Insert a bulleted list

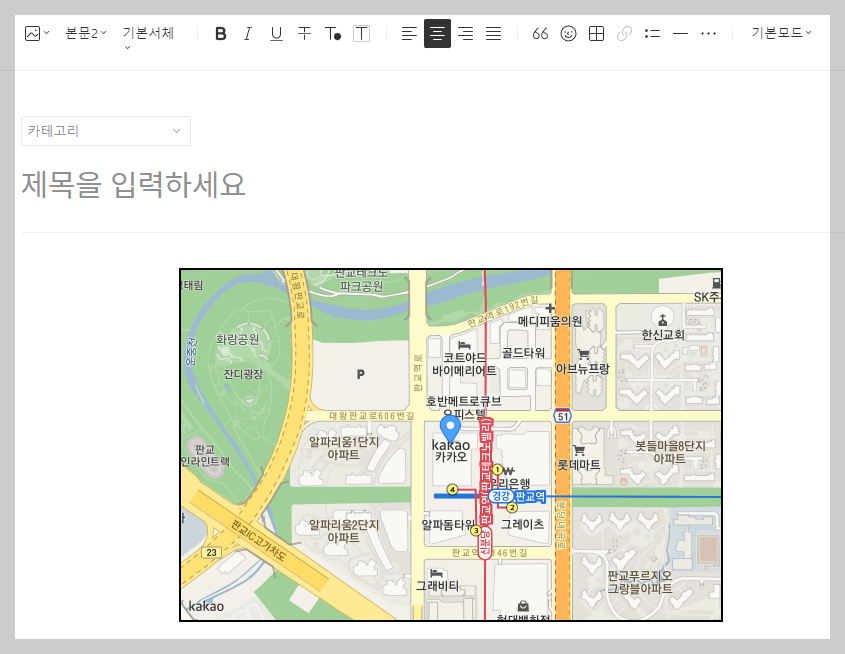pyautogui.click(x=653, y=34)
